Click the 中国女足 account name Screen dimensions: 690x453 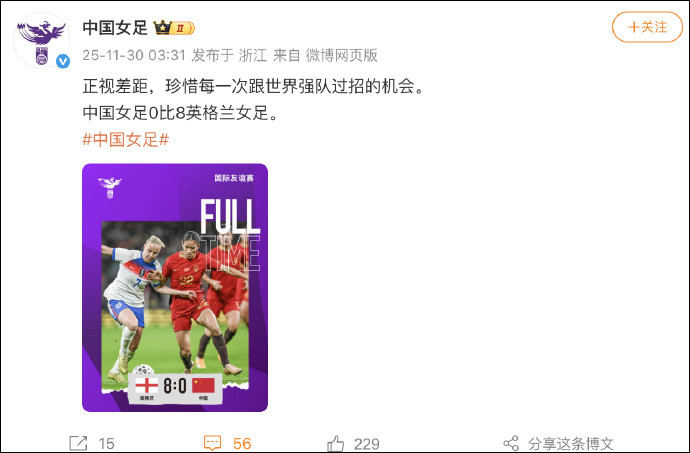click(115, 28)
